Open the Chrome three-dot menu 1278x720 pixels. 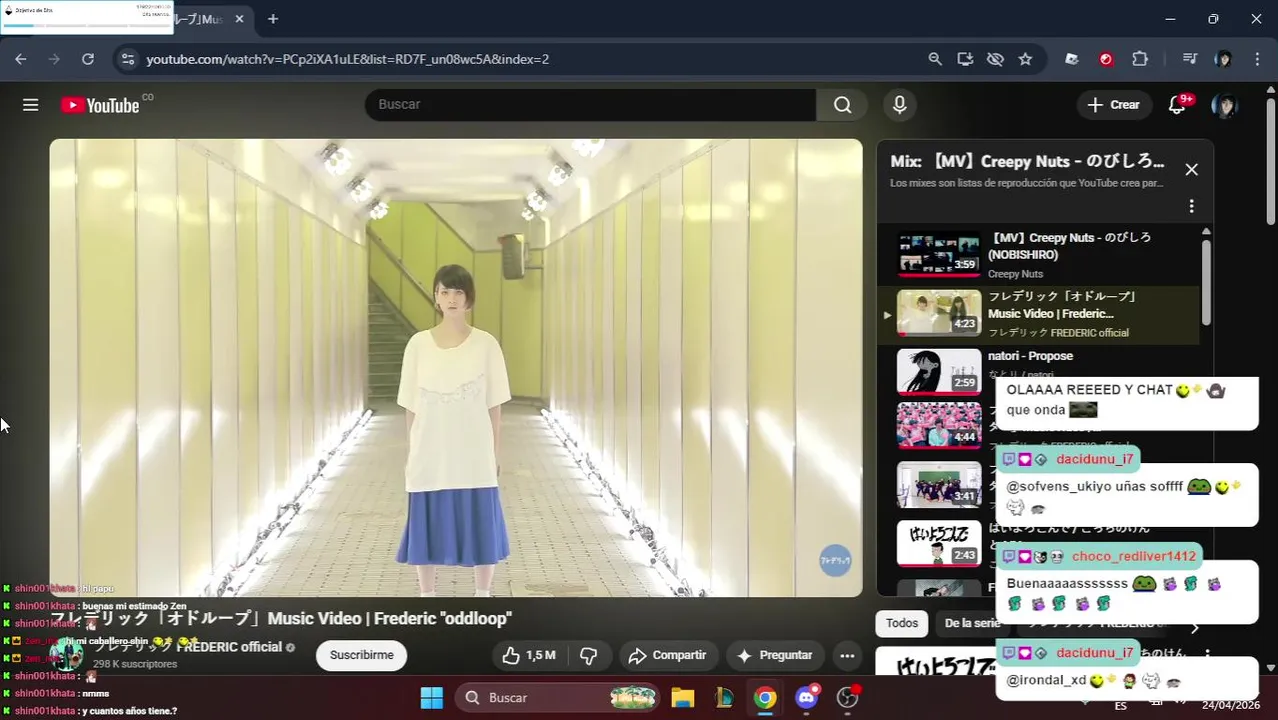tap(1257, 59)
